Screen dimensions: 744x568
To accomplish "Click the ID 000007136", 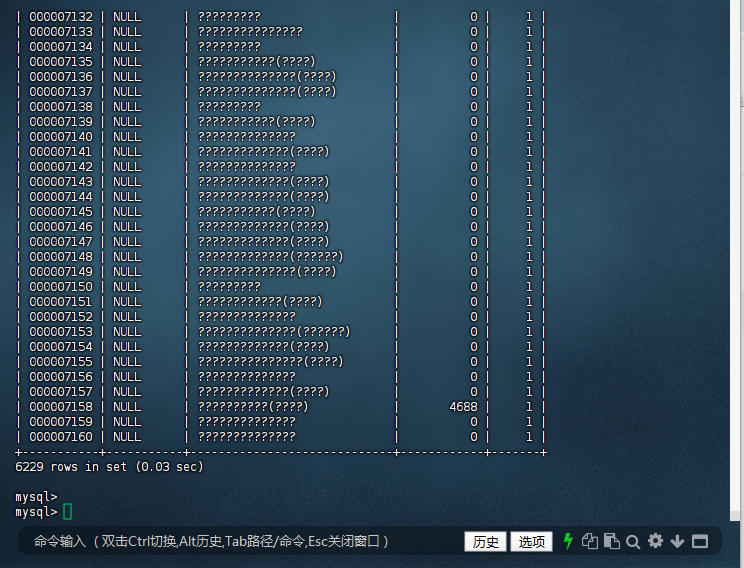I will [61, 77].
